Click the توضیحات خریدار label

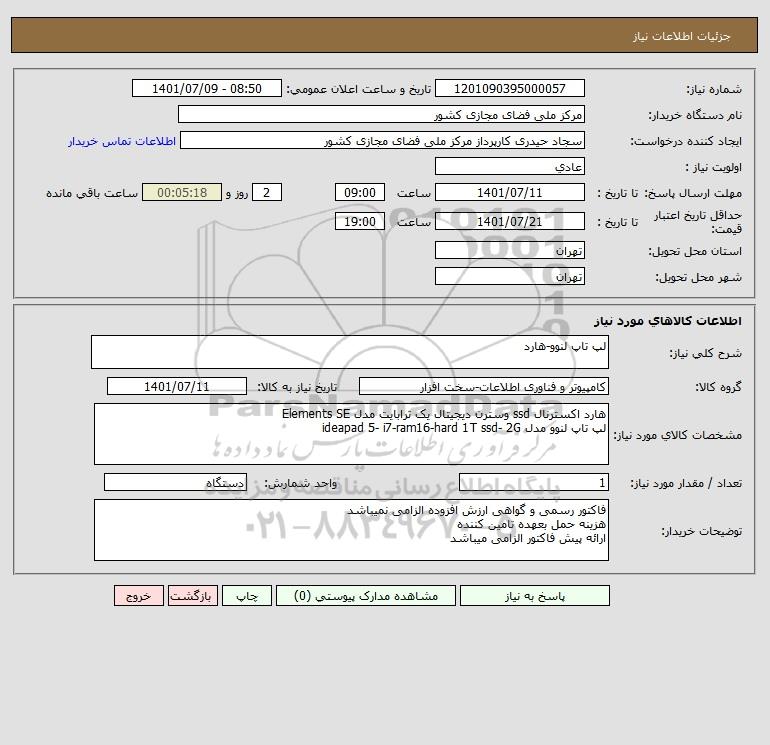click(x=701, y=531)
